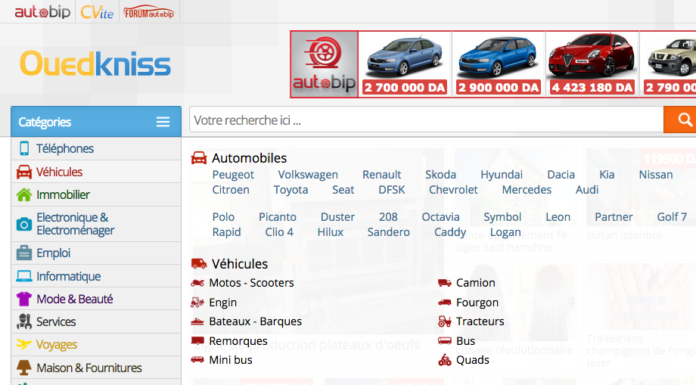
Task: Click the trailer icon for Remorques
Action: [197, 341]
